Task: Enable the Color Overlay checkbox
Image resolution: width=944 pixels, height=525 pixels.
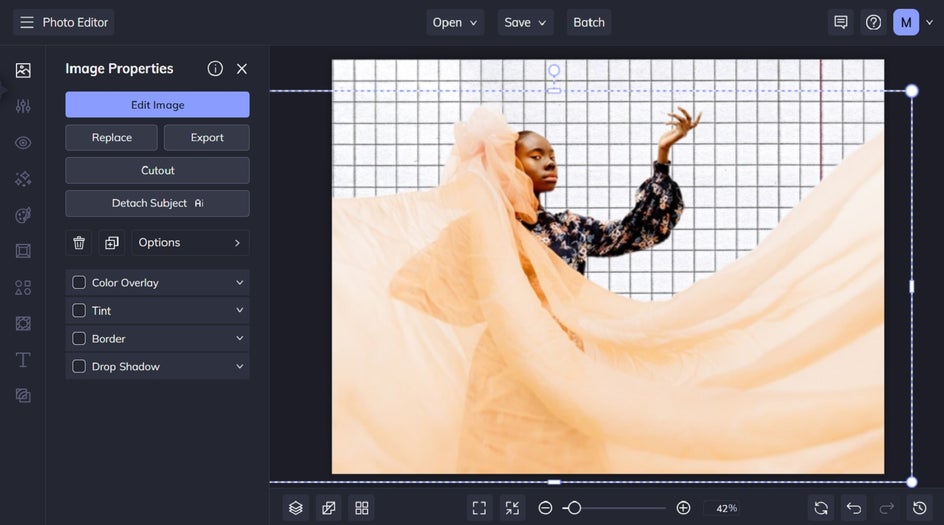Action: [x=79, y=283]
